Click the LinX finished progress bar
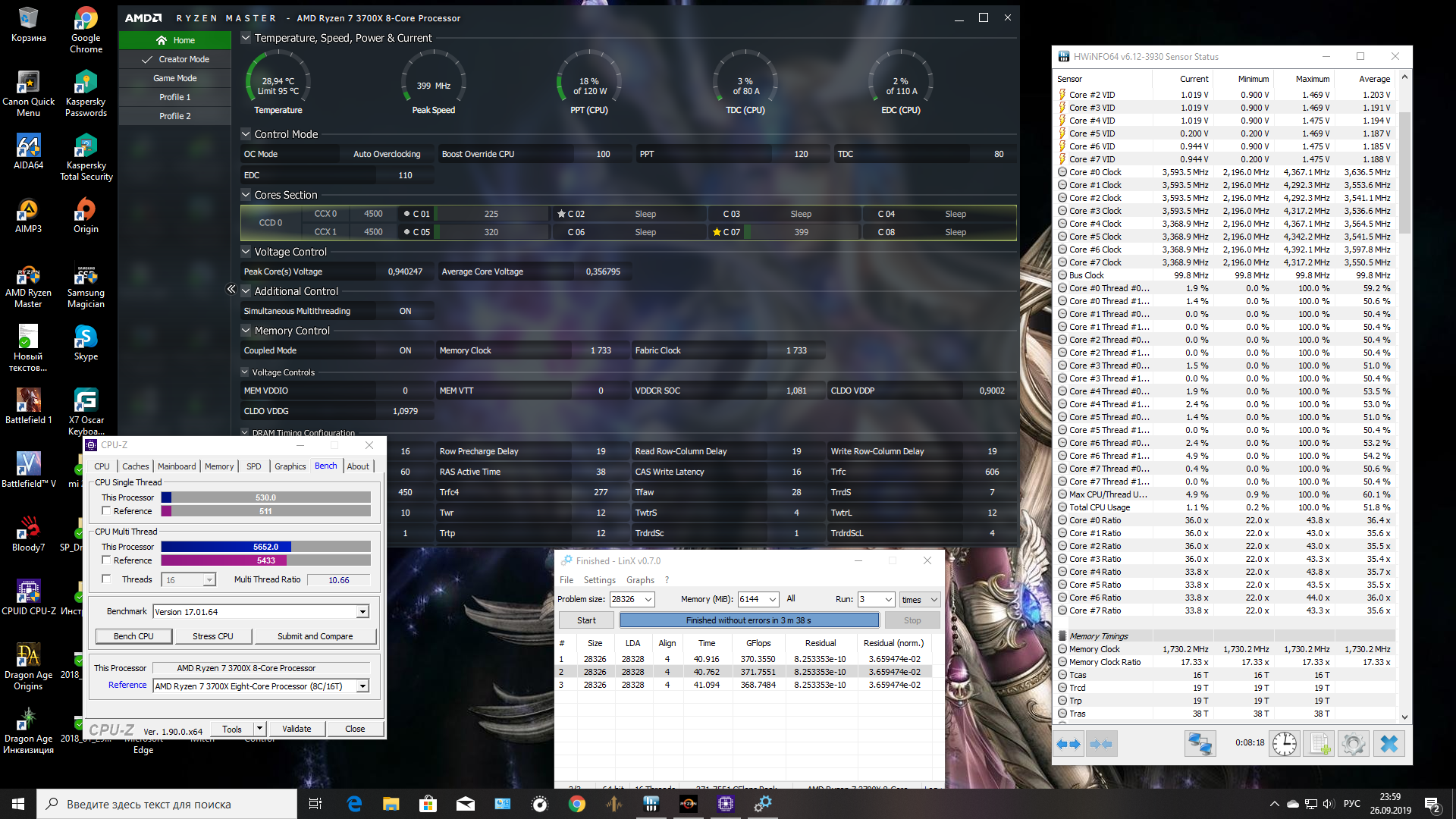The height and width of the screenshot is (819, 1456). (748, 620)
